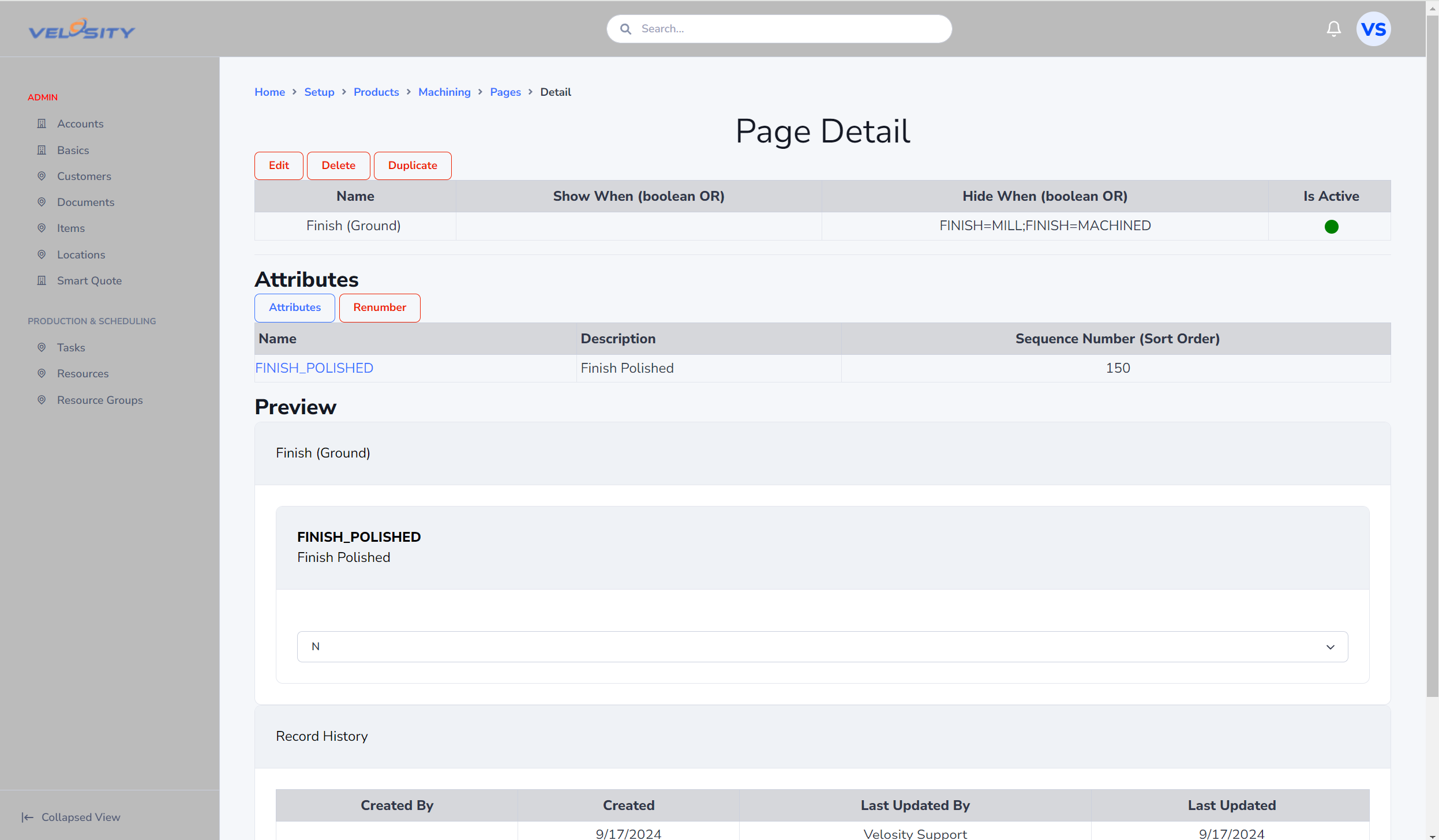
Task: Click the green Is Active indicator
Action: click(1331, 226)
